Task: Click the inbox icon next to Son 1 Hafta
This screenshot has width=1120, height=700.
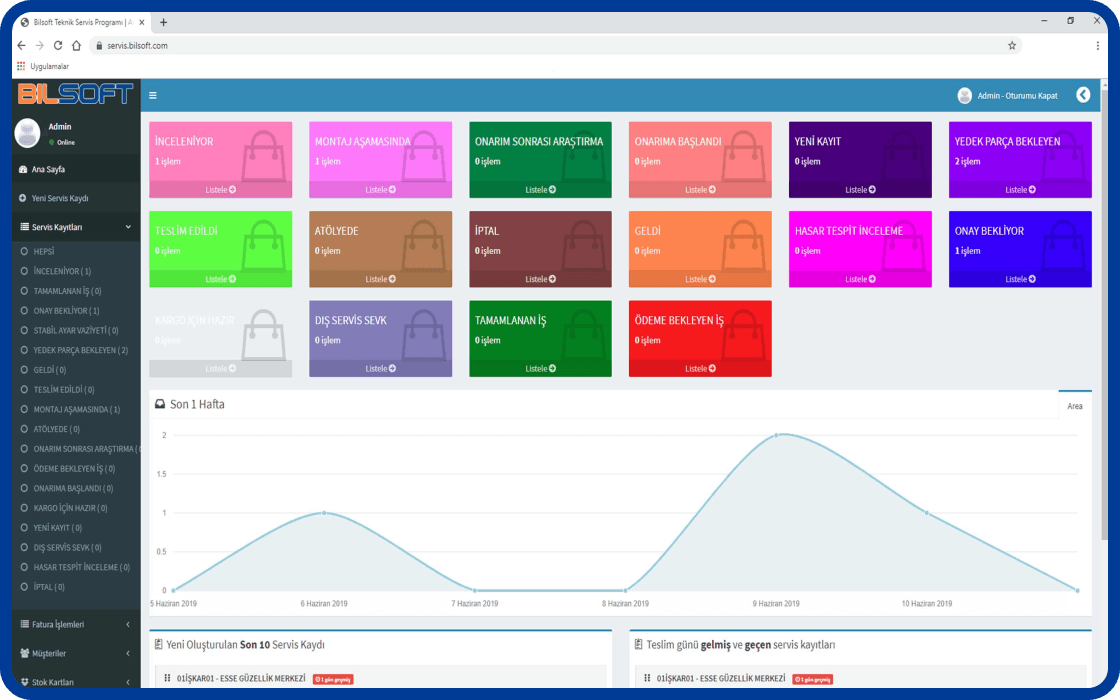Action: coord(160,404)
